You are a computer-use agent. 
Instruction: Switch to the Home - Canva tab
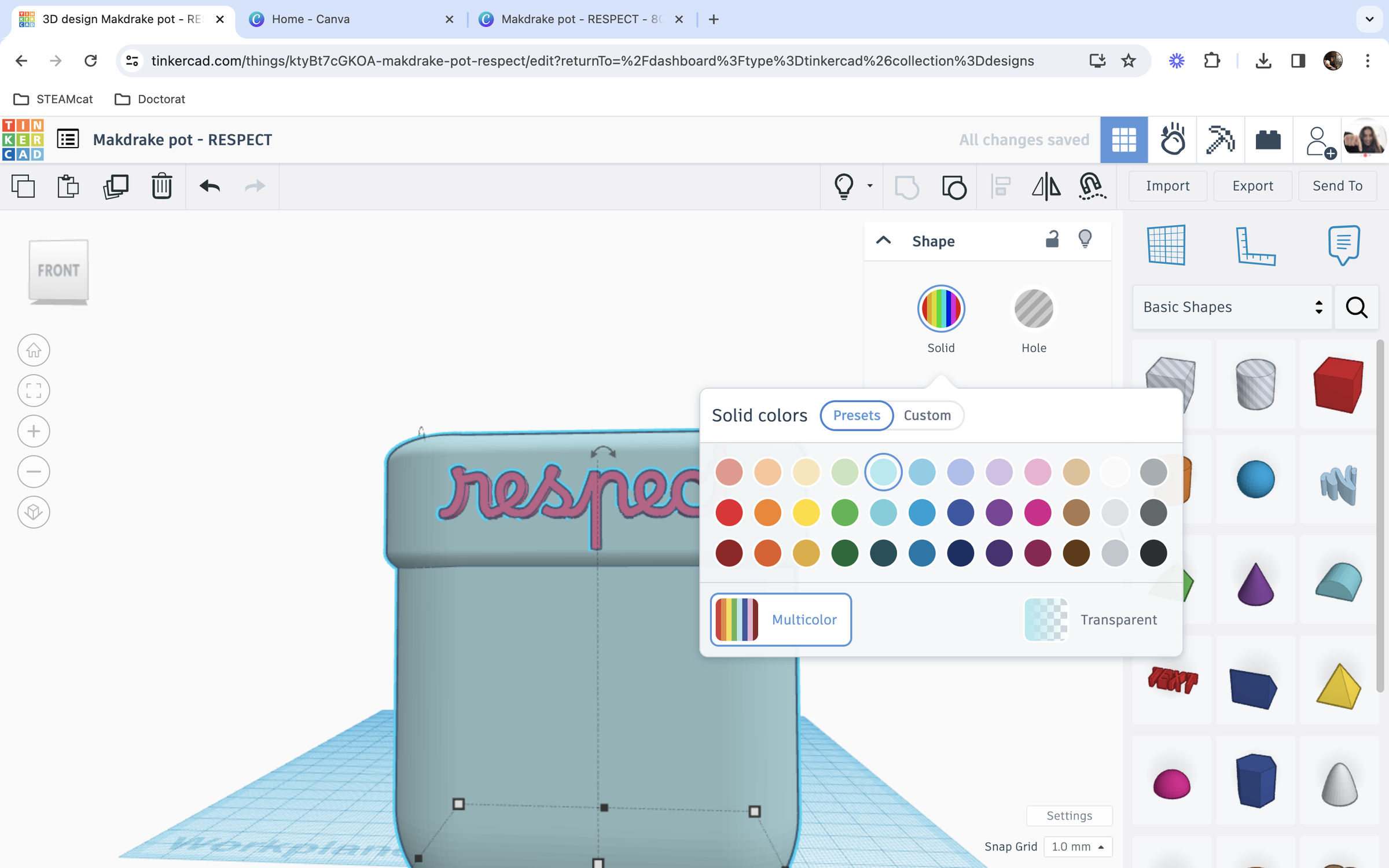311,19
